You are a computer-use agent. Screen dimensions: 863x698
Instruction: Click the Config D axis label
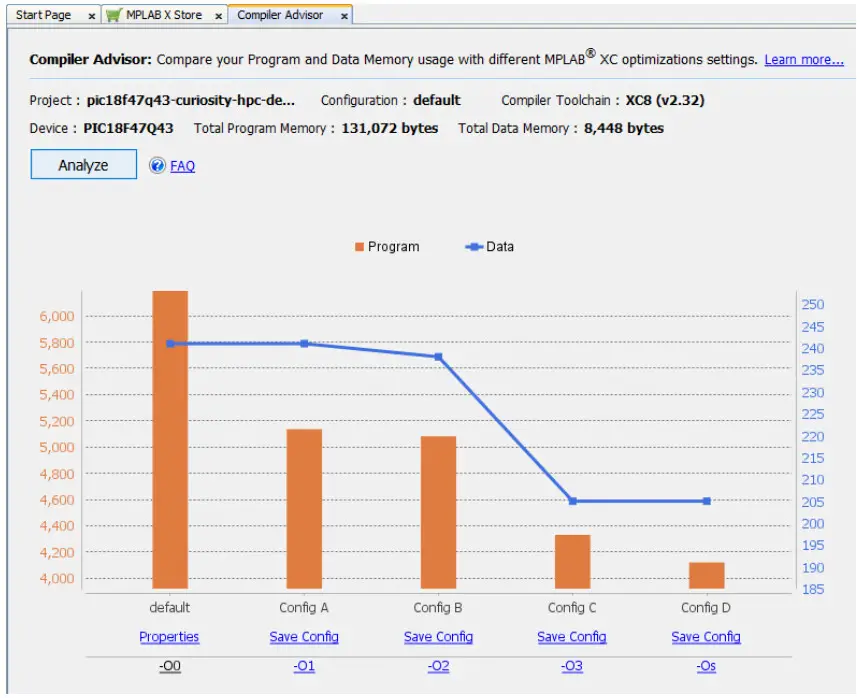point(706,608)
